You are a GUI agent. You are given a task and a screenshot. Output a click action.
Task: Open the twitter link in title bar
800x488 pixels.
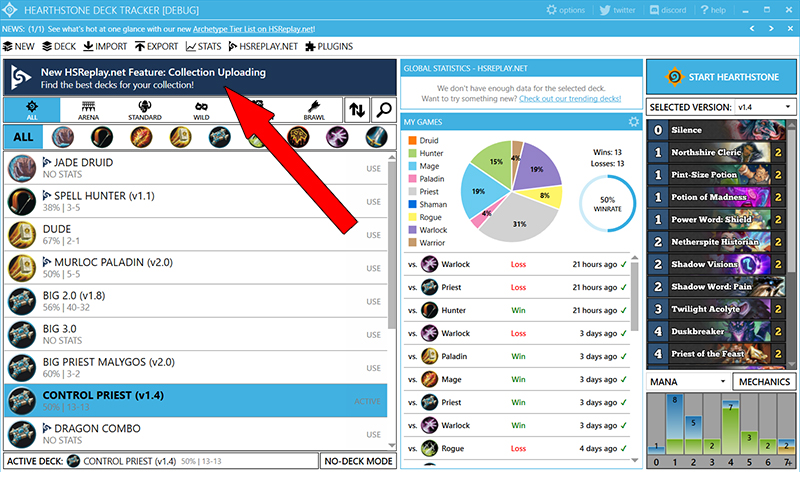tap(617, 10)
